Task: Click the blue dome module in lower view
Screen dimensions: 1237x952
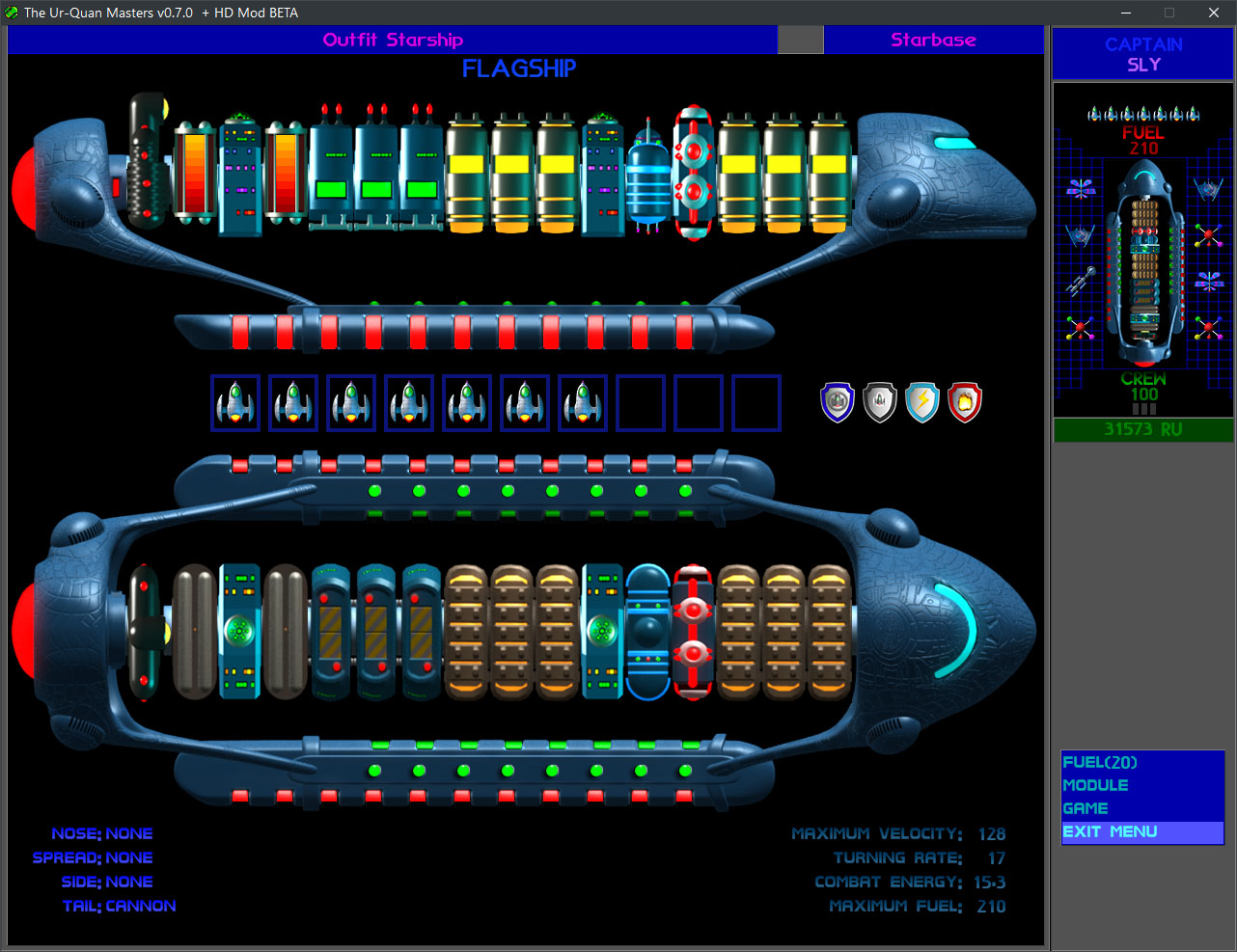Action: (648, 632)
